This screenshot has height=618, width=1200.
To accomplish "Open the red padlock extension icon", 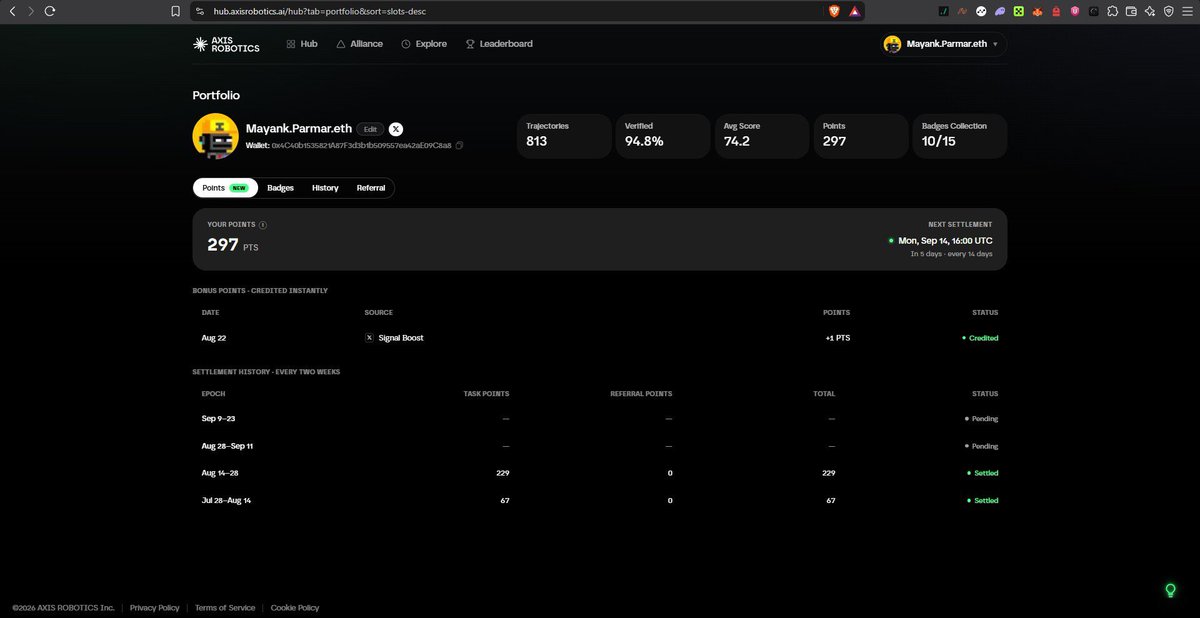I will (1056, 11).
